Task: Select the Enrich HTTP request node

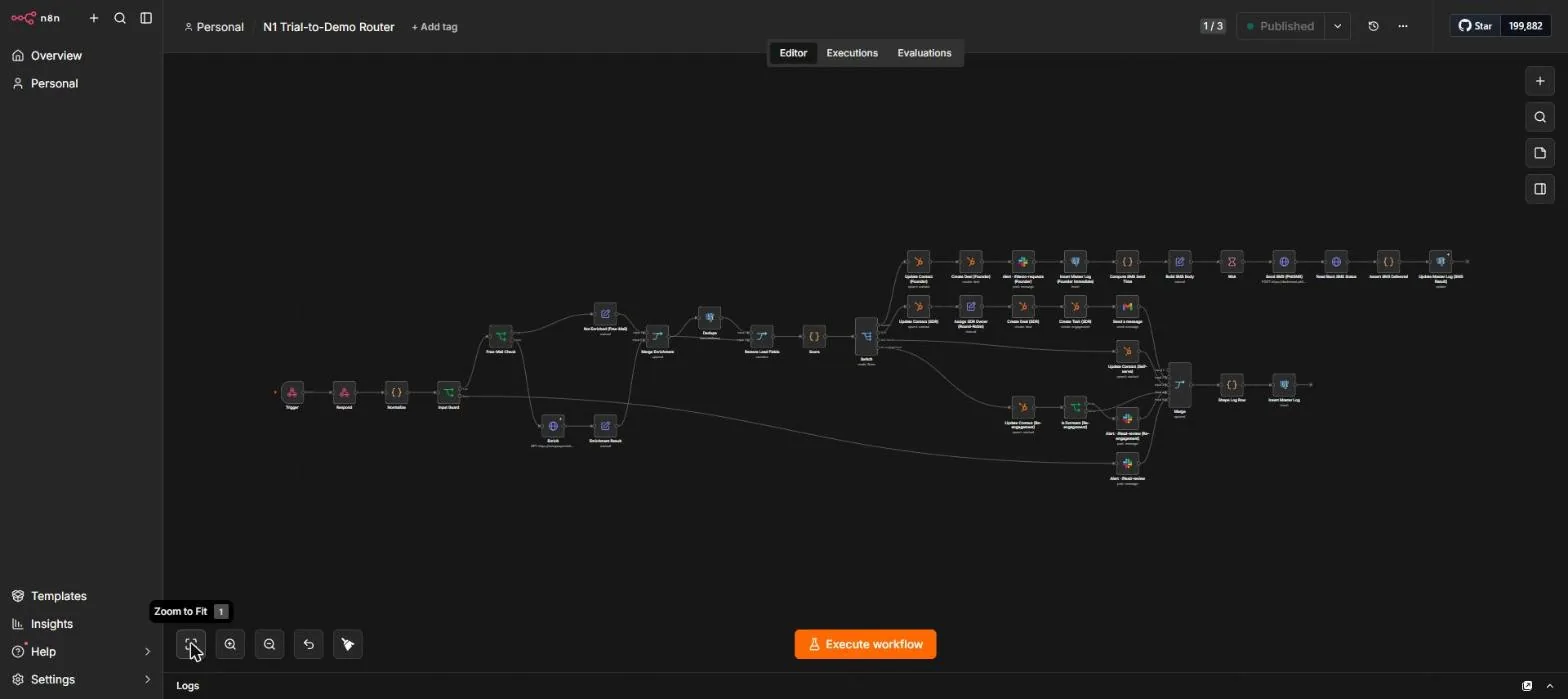Action: pos(553,426)
